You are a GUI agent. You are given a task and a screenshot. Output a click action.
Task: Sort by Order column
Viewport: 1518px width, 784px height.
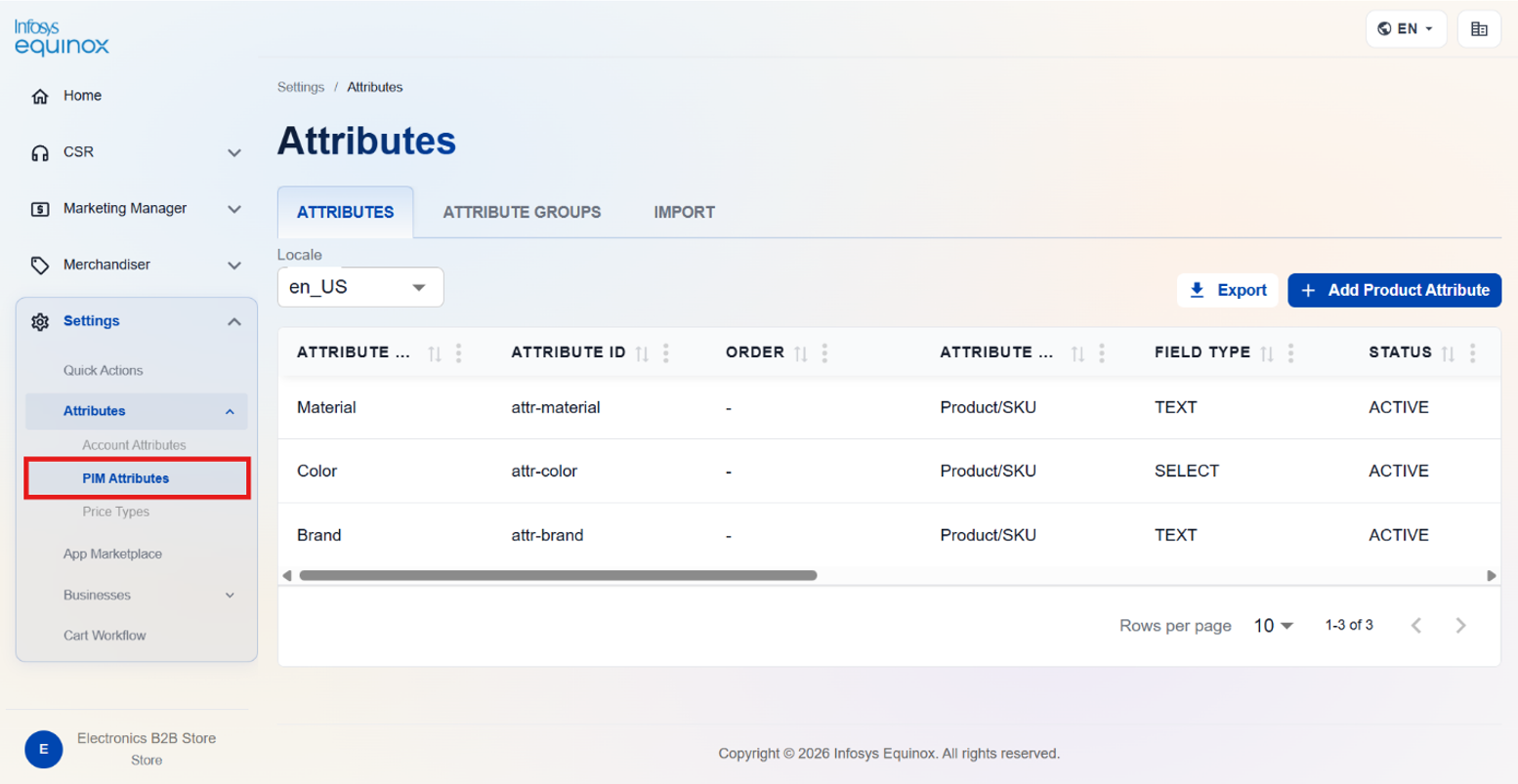[x=801, y=353]
